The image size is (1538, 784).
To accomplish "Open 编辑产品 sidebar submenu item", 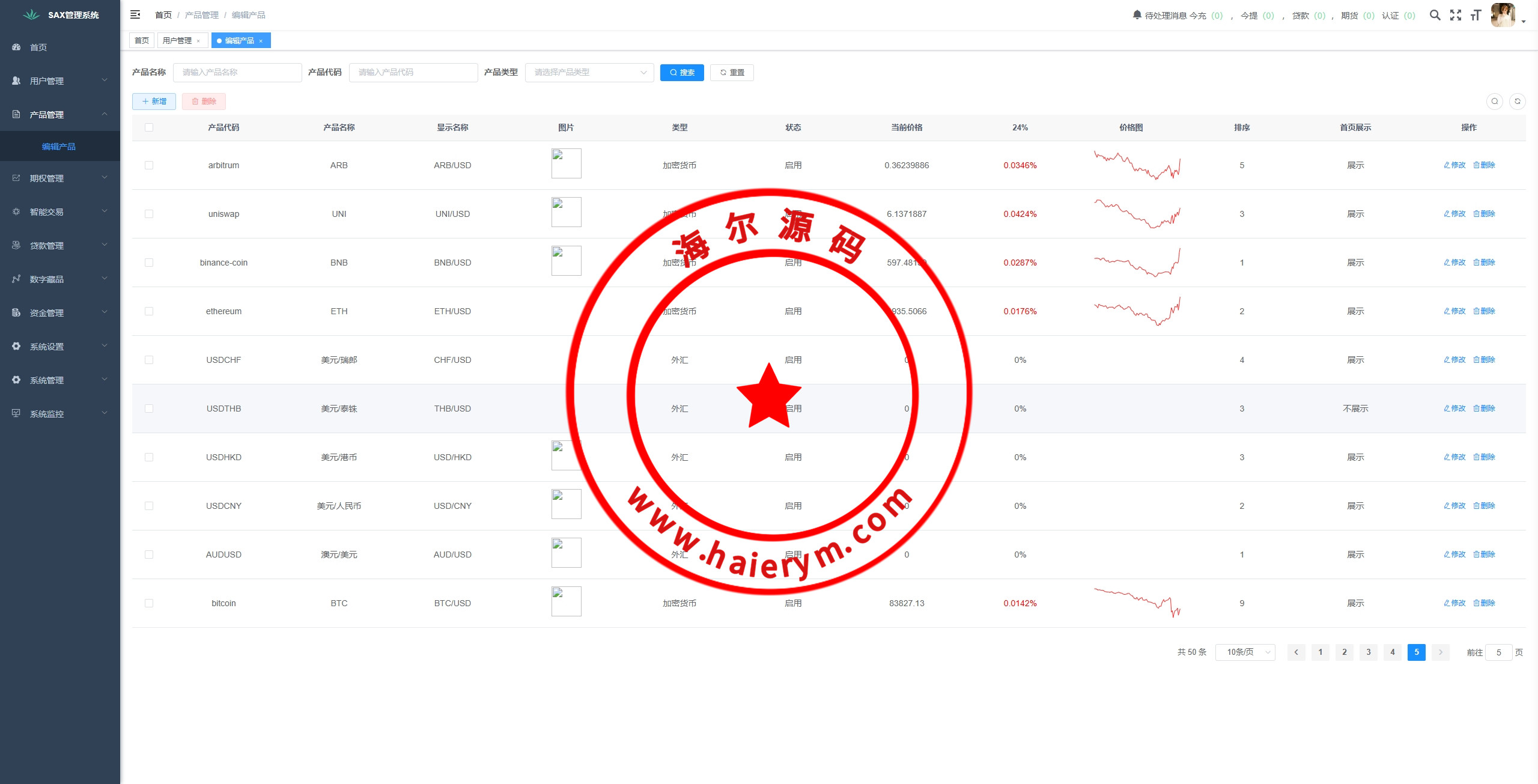I will pos(59,147).
